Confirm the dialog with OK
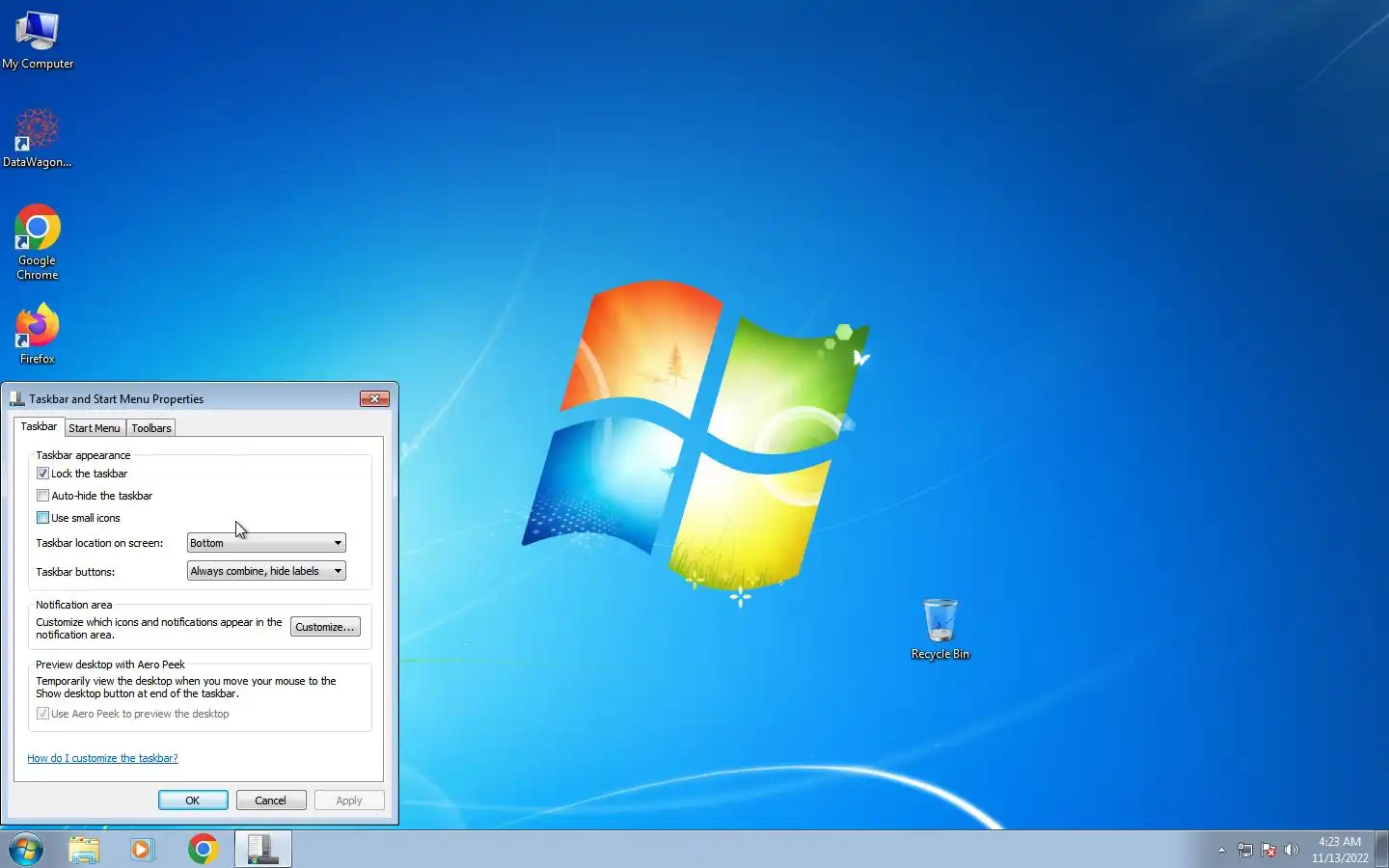 tap(193, 800)
